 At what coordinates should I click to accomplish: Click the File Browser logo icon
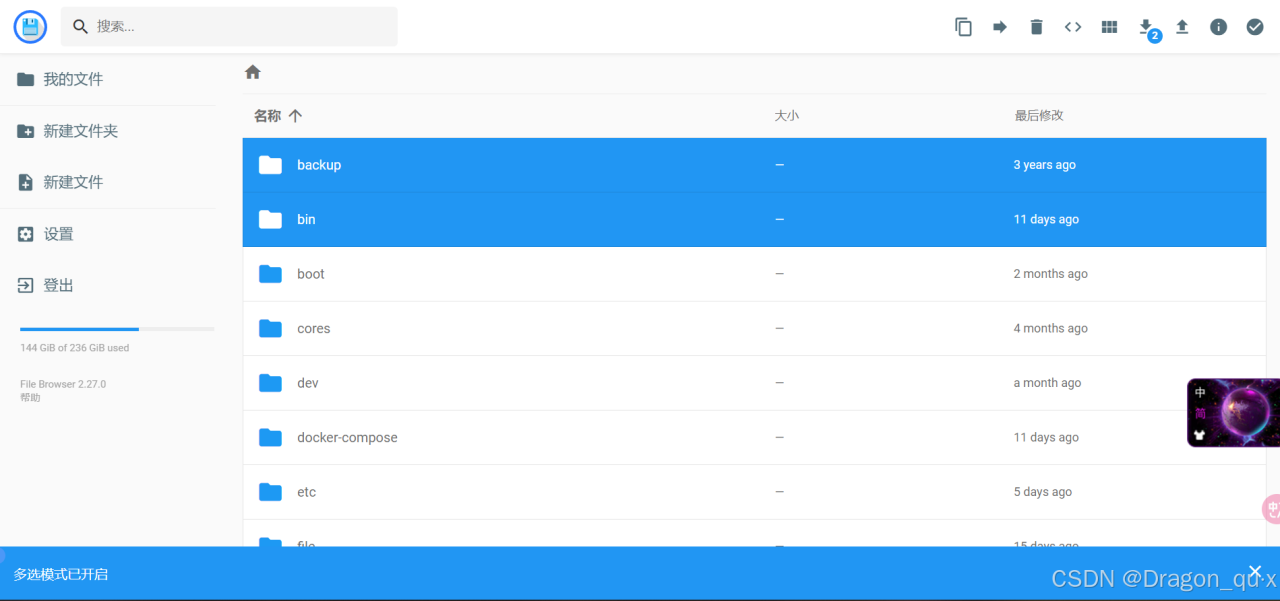[x=30, y=27]
